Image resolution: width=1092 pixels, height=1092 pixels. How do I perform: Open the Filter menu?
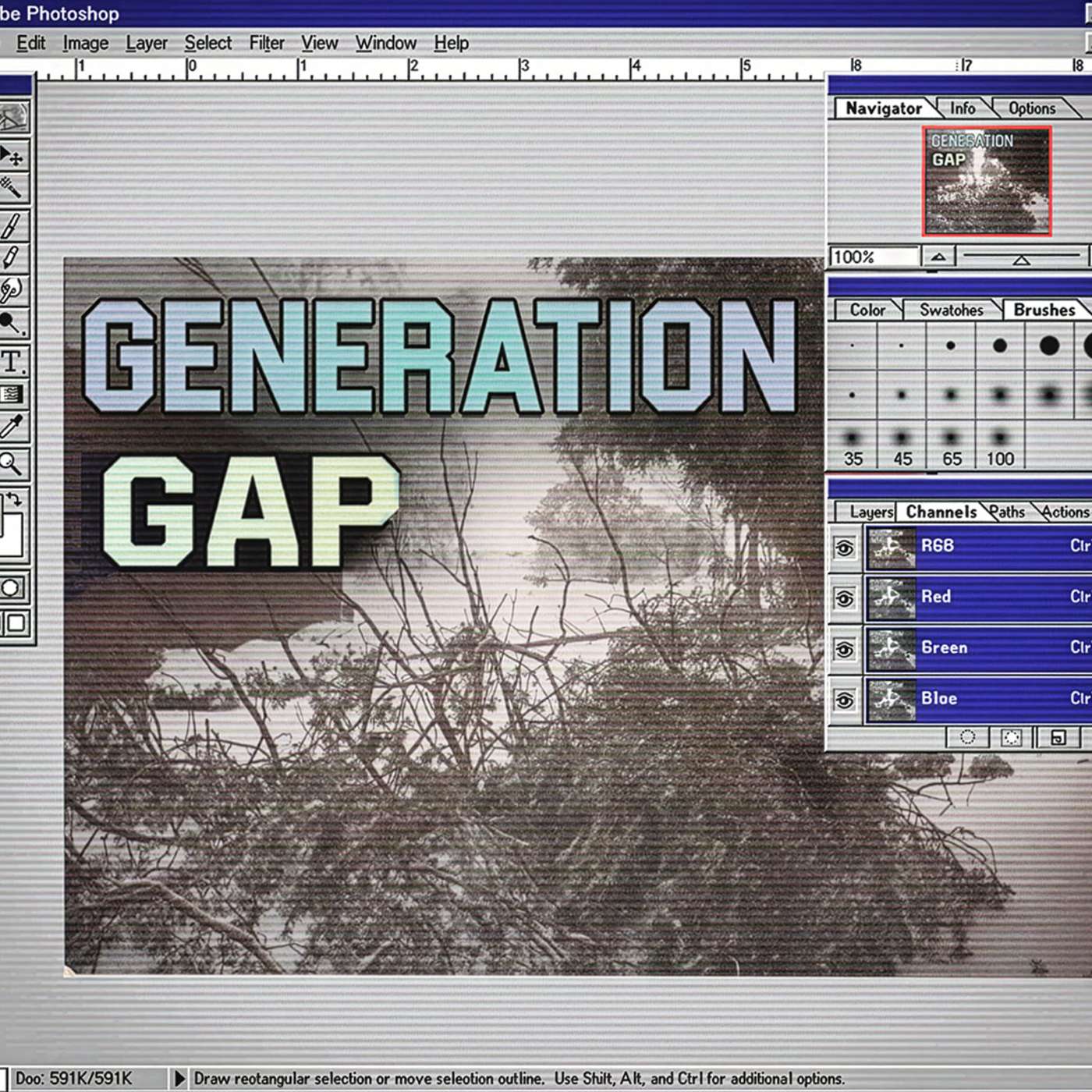[x=266, y=43]
